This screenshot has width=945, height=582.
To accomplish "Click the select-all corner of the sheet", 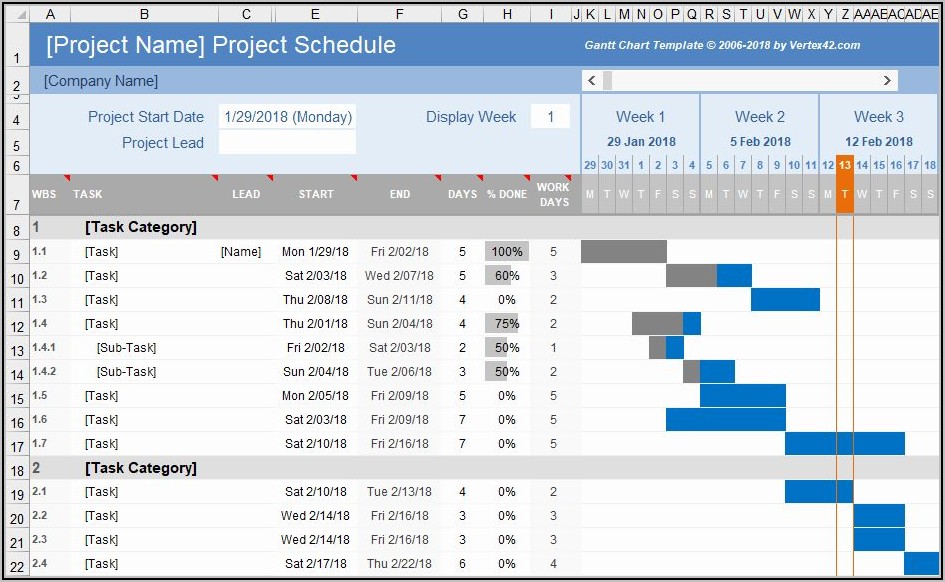I will (x=15, y=15).
